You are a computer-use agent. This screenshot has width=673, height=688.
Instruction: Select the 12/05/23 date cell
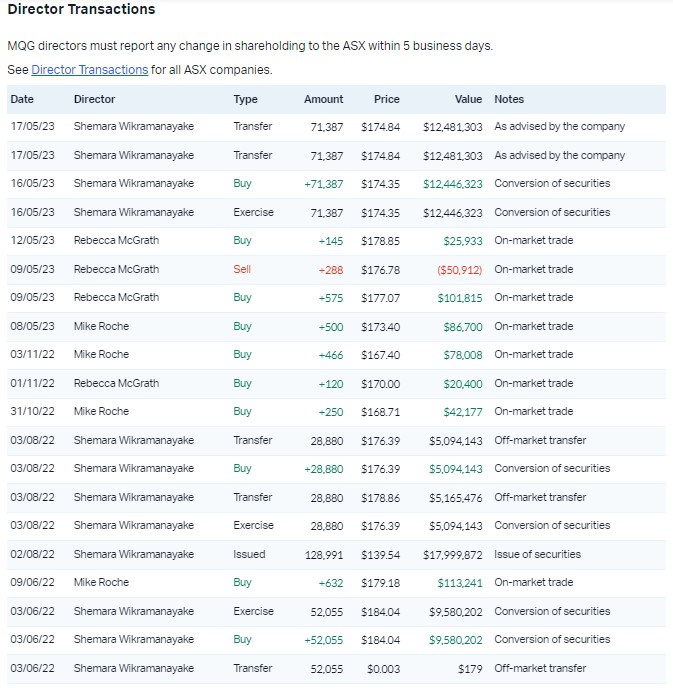33,241
